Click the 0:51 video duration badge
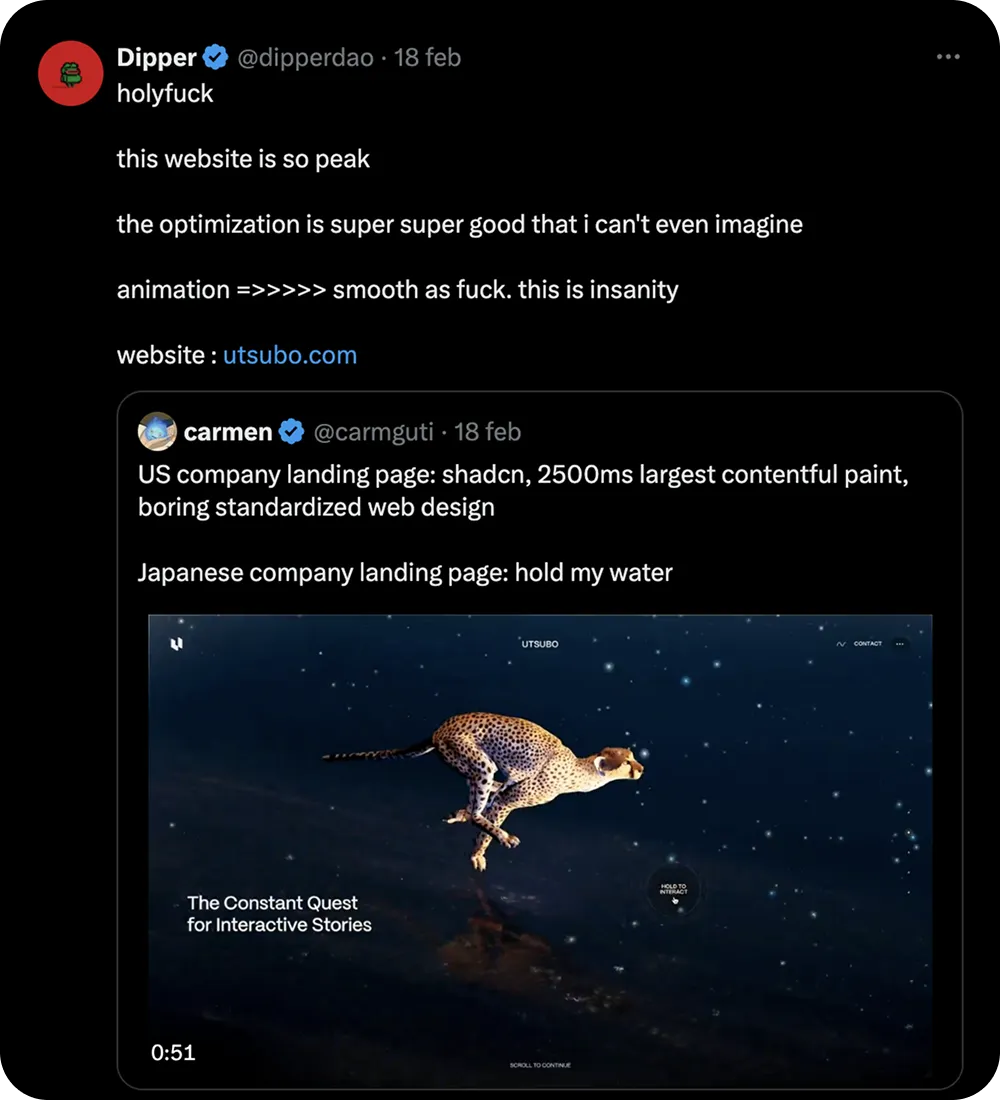This screenshot has width=1000, height=1100. point(173,1052)
